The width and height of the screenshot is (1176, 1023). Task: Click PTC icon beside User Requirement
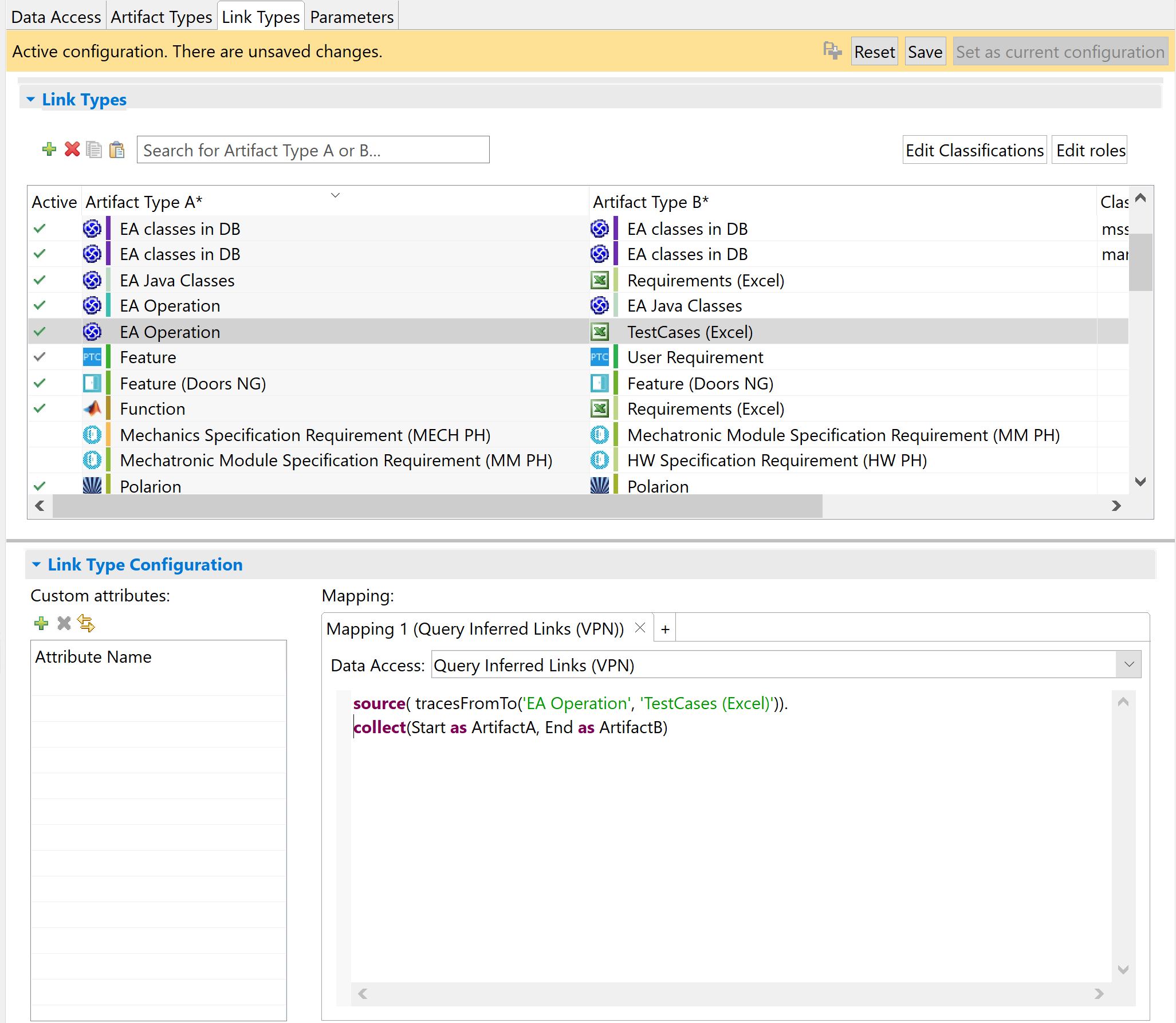pyautogui.click(x=599, y=357)
